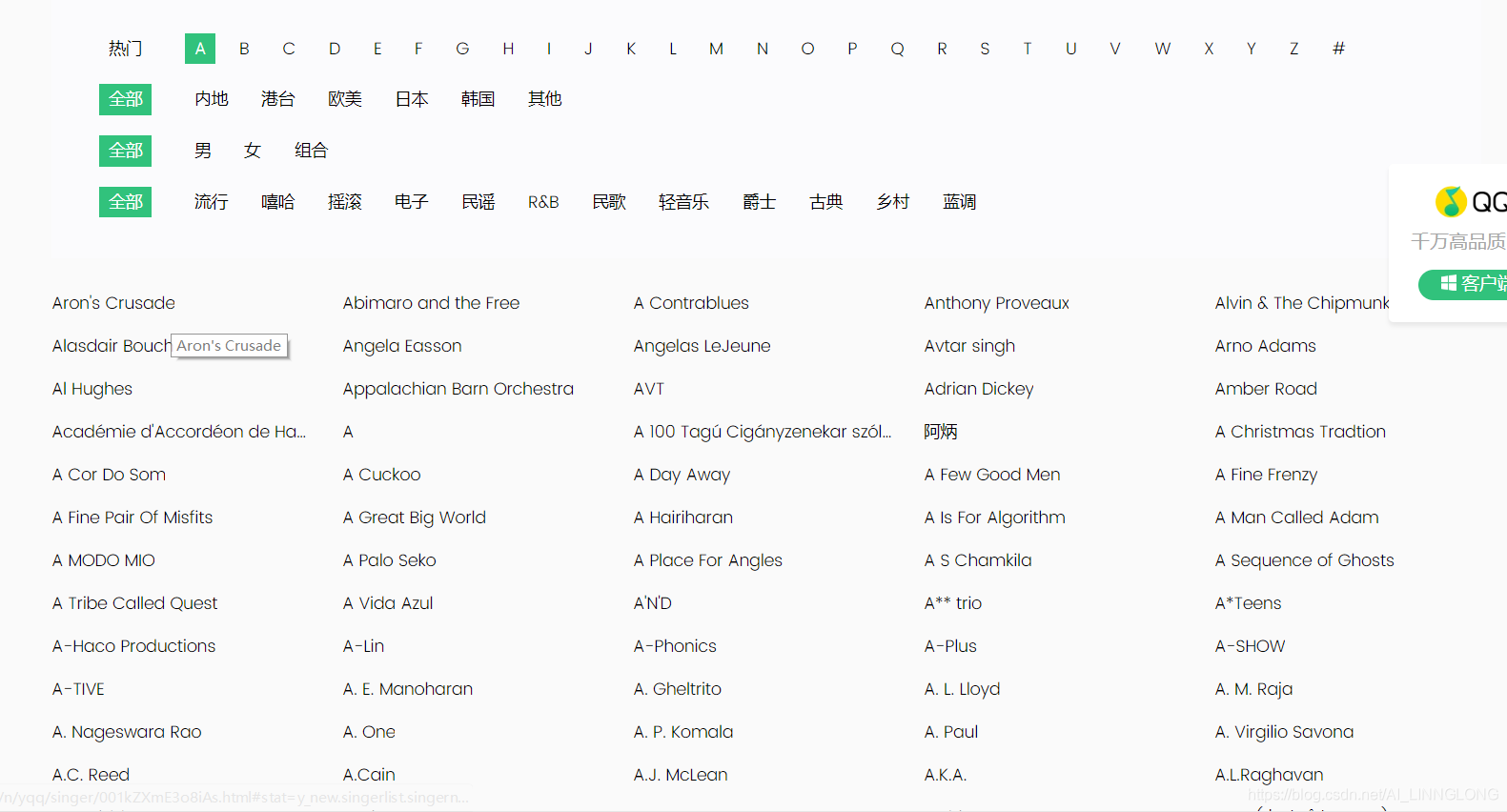The height and width of the screenshot is (812, 1507).
Task: Click the QQ Music logo icon
Action: [x=1451, y=202]
